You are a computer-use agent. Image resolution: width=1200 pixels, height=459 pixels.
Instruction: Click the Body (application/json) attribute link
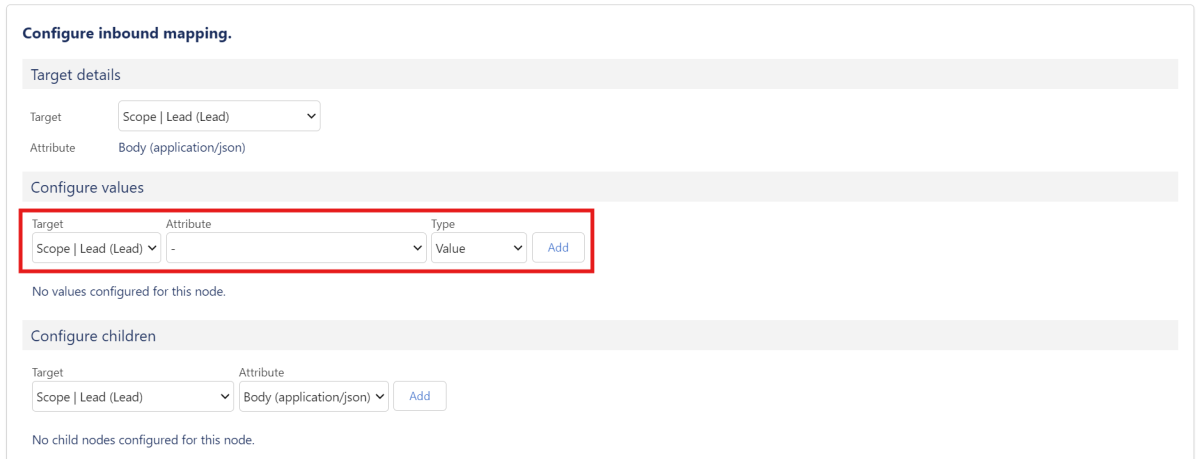pyautogui.click(x=181, y=148)
